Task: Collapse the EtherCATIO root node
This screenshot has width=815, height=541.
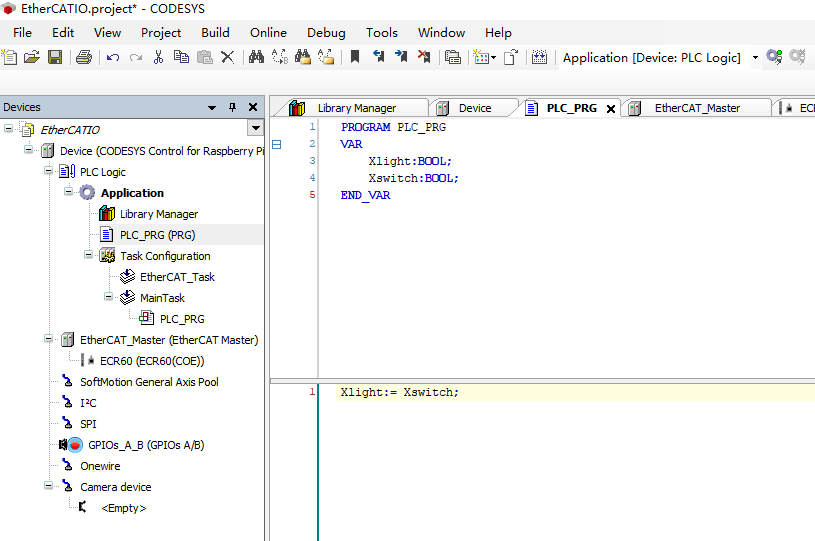Action: [8, 128]
